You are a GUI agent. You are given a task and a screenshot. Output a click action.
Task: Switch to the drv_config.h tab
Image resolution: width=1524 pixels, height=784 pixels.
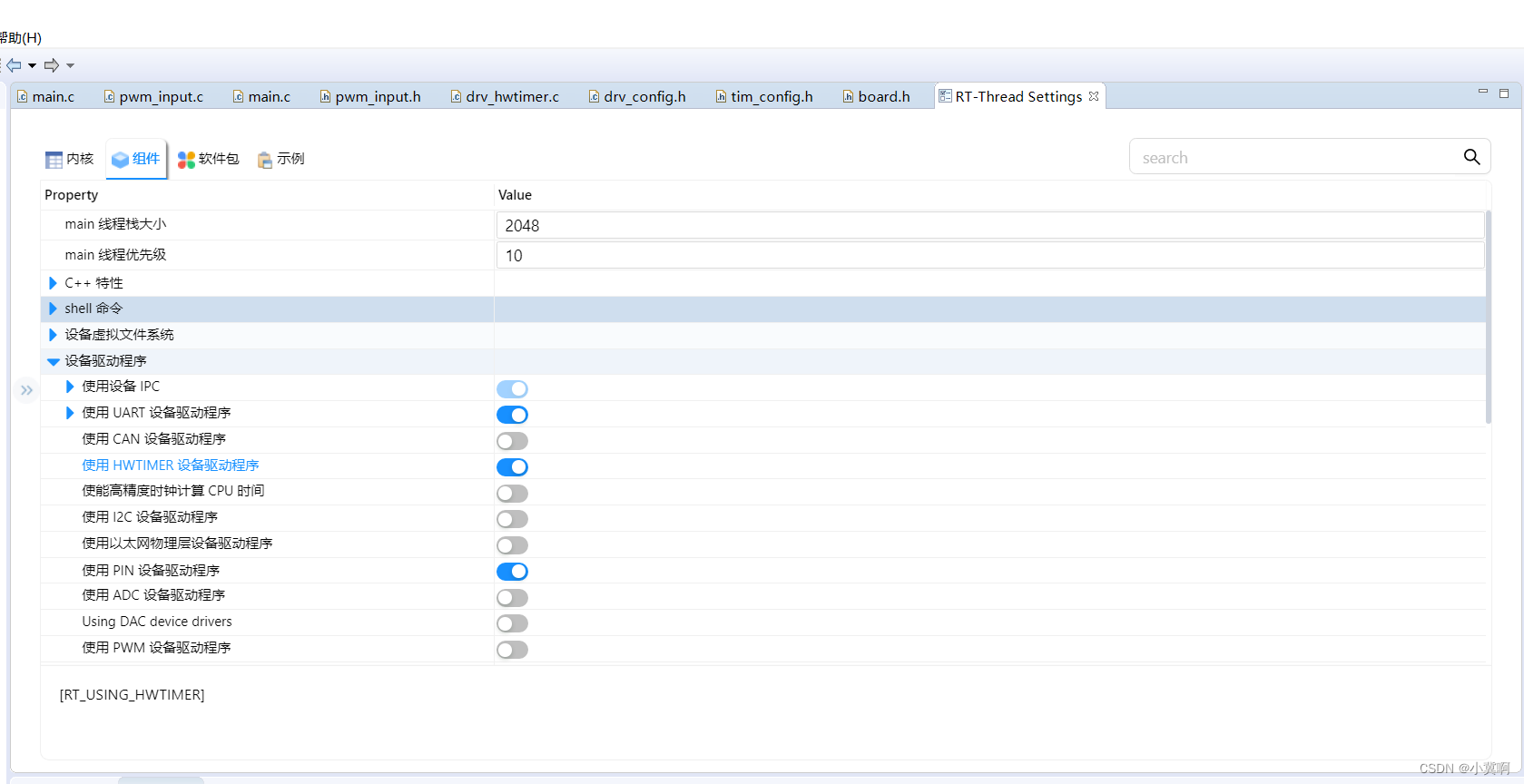pyautogui.click(x=637, y=96)
